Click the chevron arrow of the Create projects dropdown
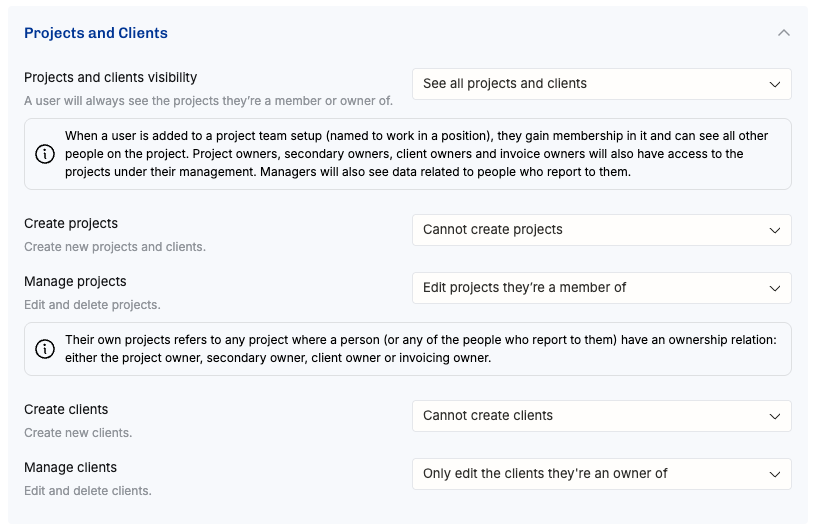 pyautogui.click(x=775, y=230)
